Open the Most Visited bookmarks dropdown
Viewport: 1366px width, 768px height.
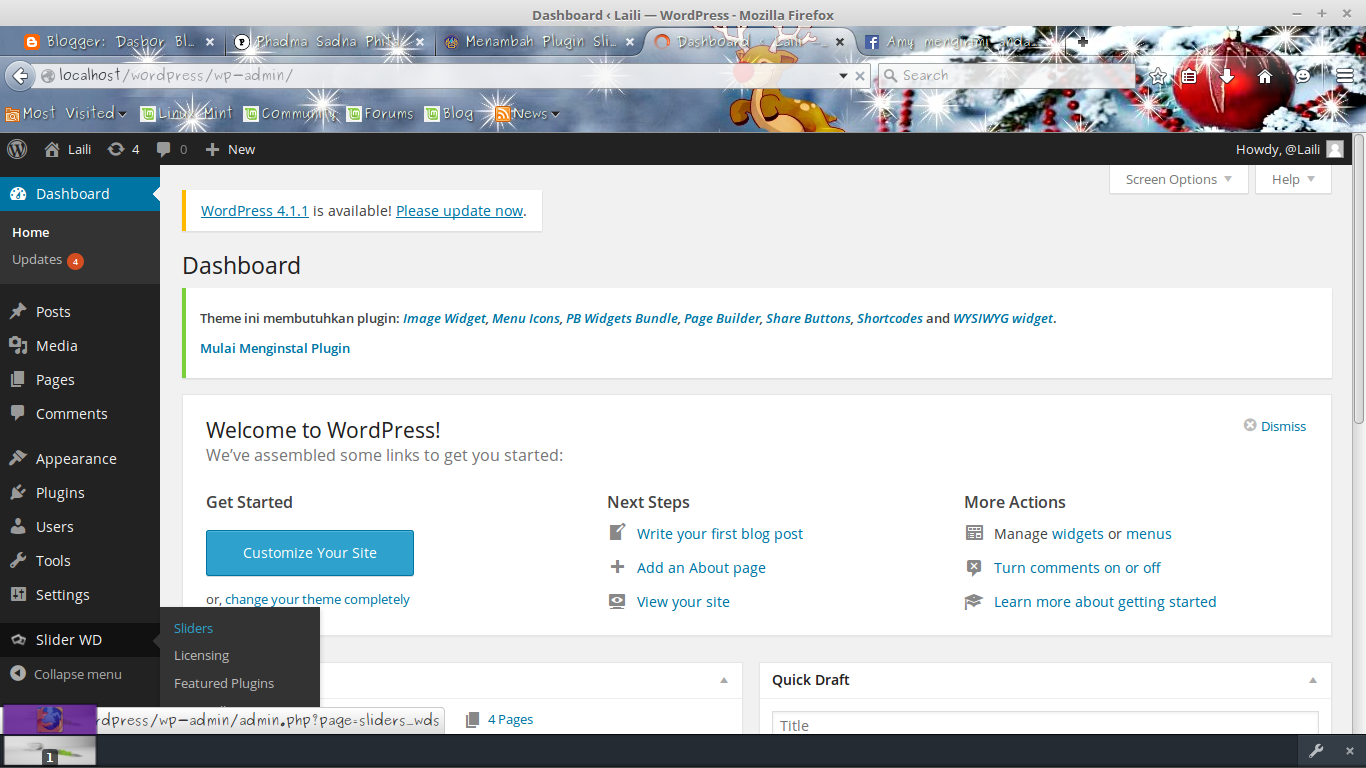click(x=66, y=114)
